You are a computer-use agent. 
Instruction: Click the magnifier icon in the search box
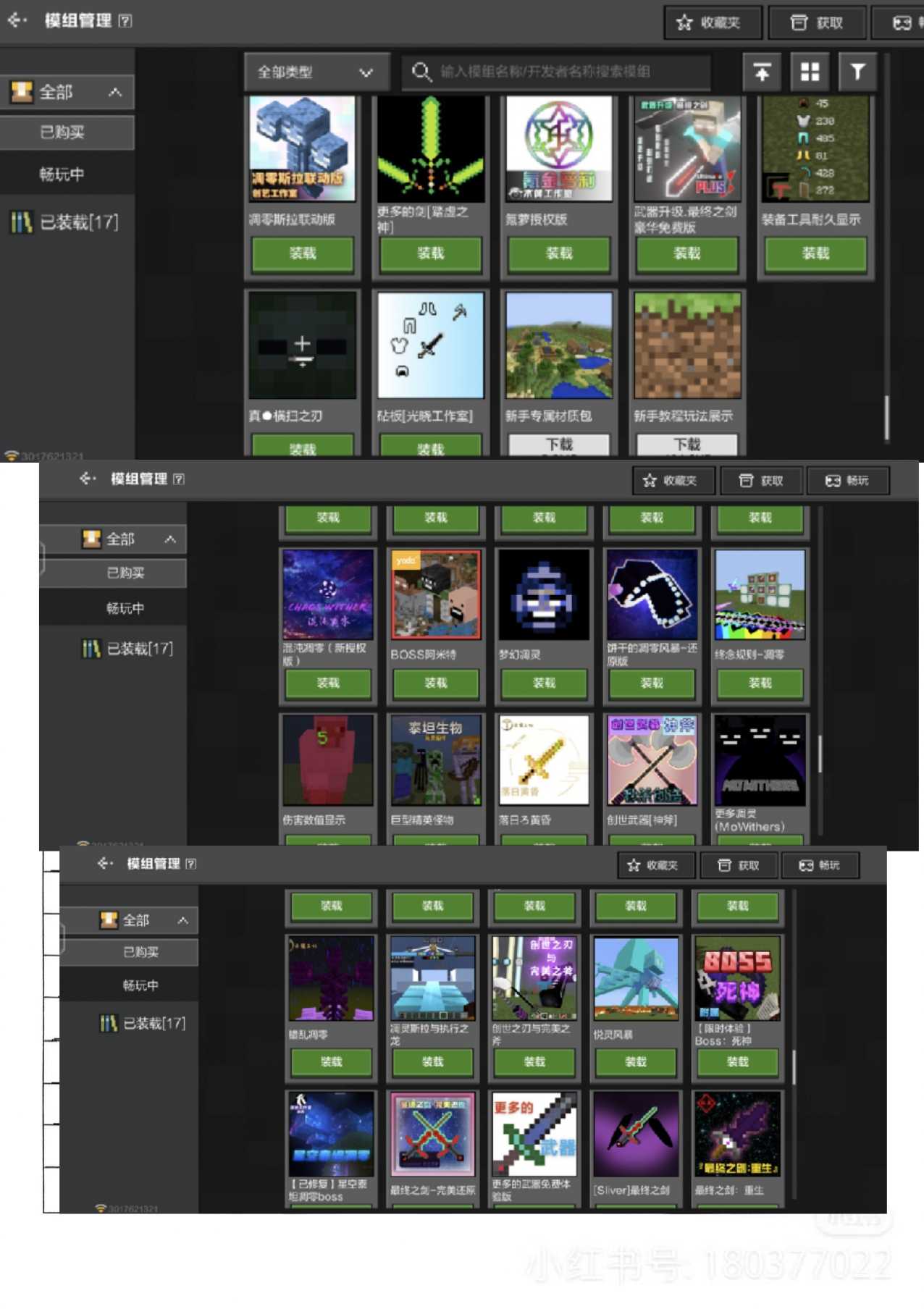pos(421,72)
